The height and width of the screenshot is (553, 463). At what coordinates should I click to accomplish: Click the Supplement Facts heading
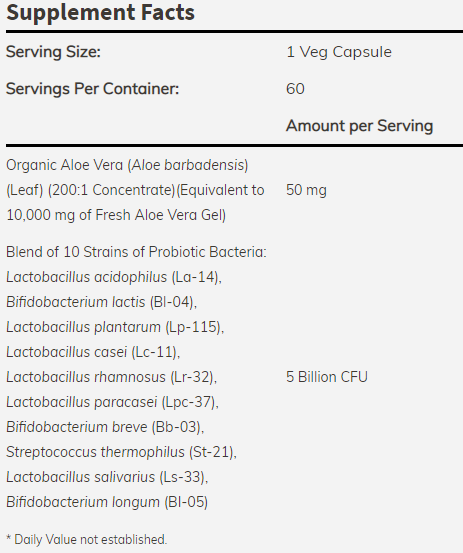pos(100,13)
